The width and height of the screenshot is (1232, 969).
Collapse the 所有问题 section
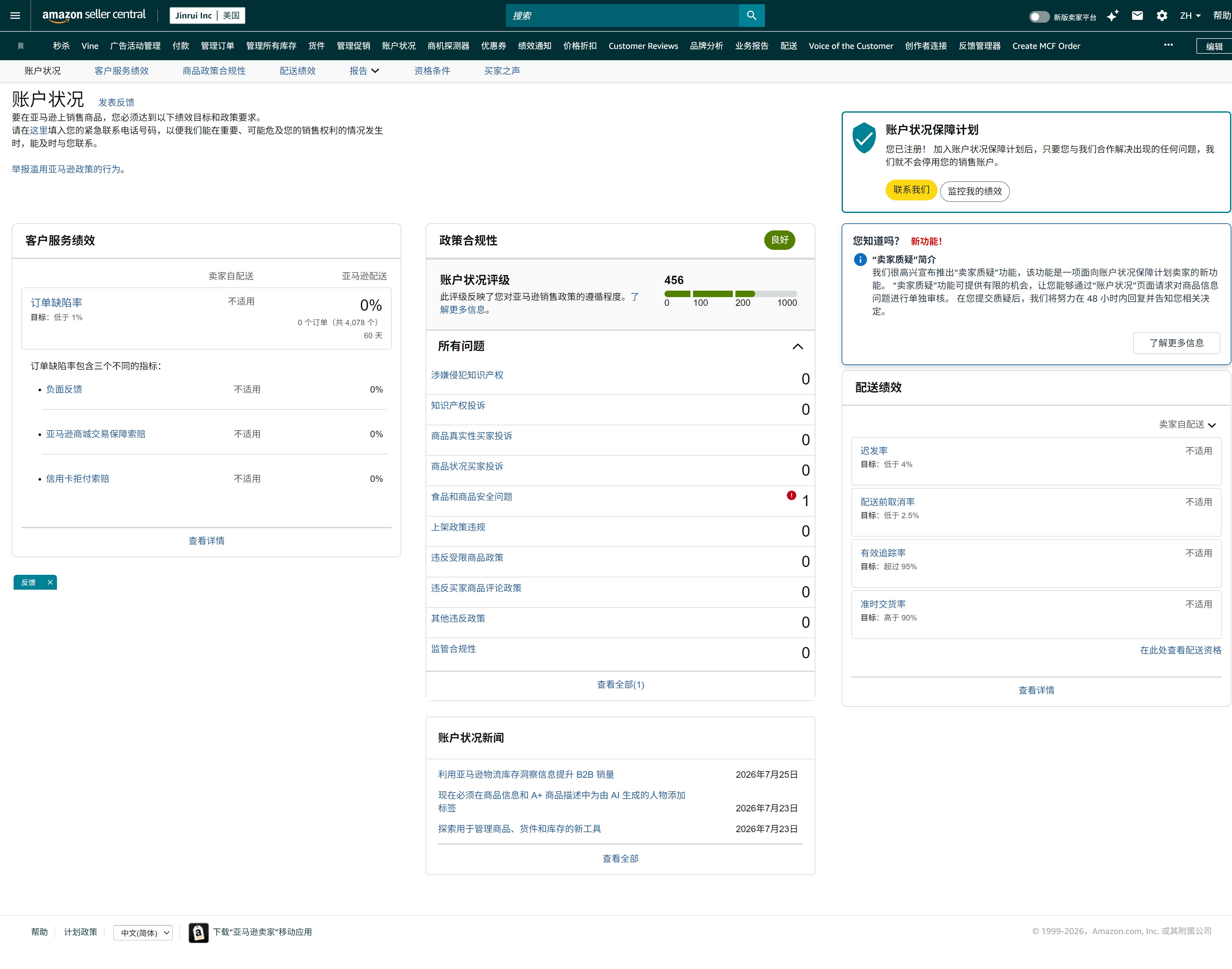[798, 347]
